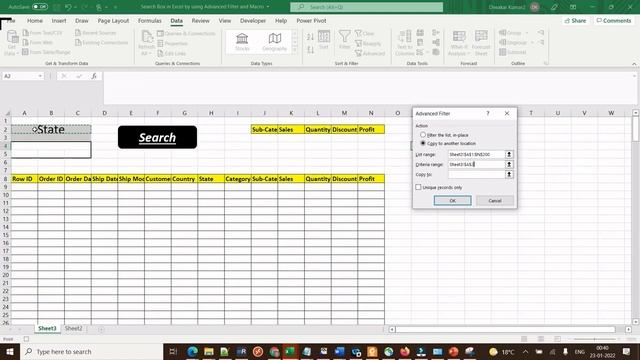Collapse dialog using List range selector icon
The height and width of the screenshot is (360, 640).
pos(509,154)
